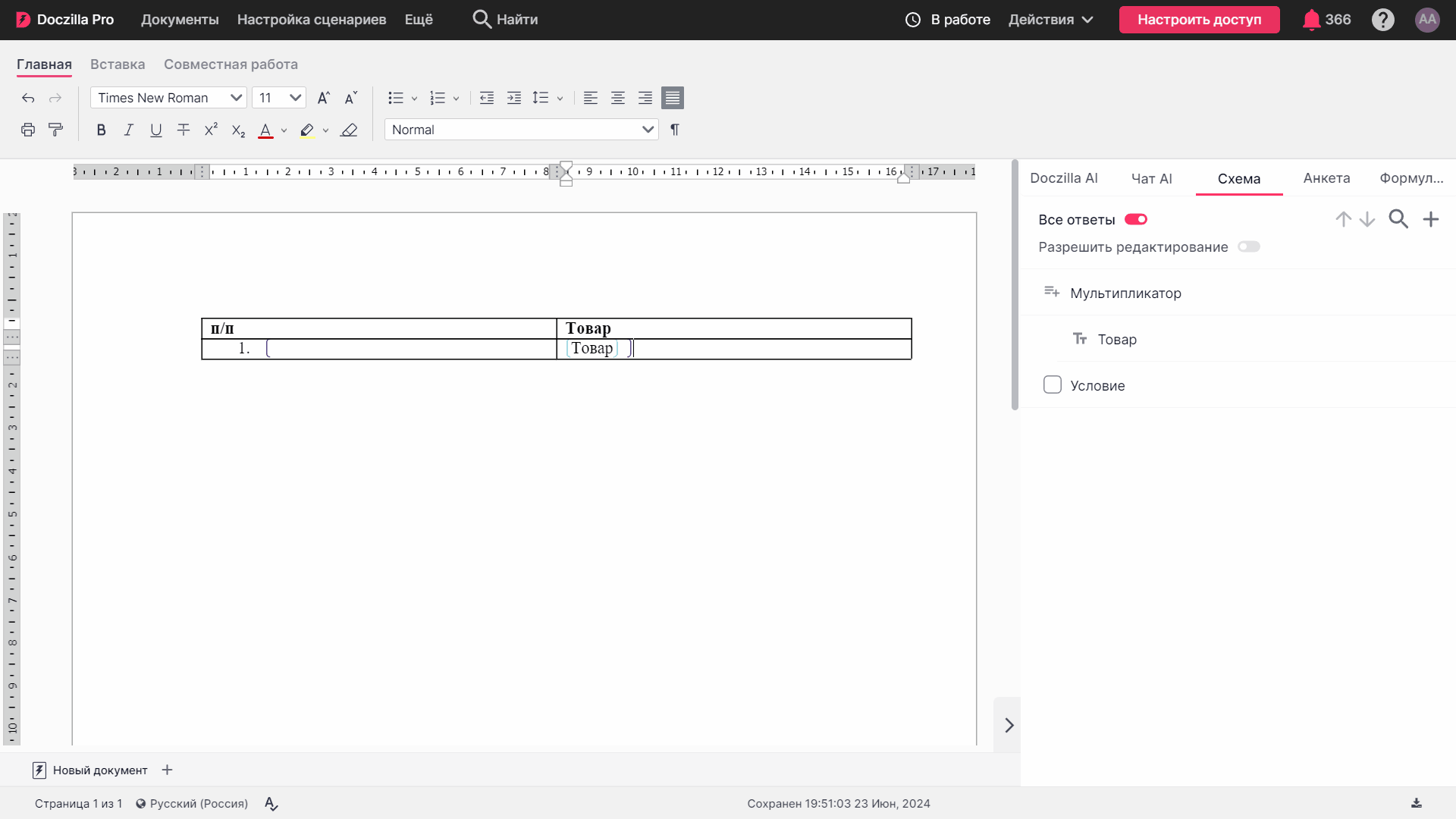
Task: Increase the font size
Action: (324, 98)
